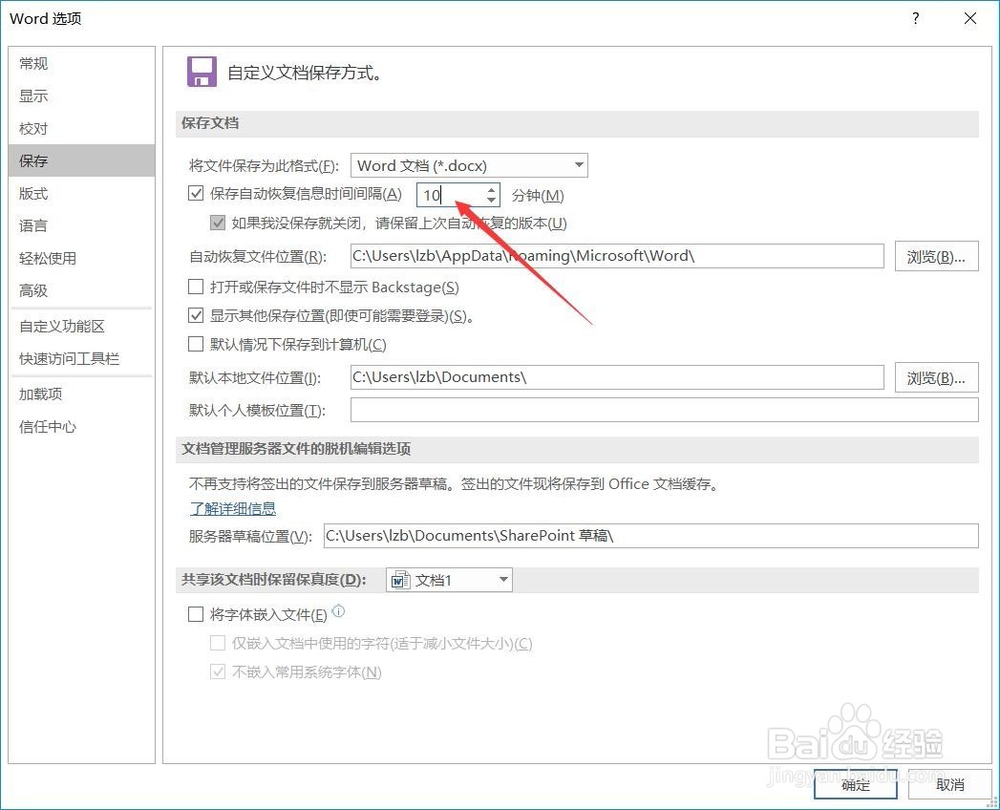
Task: Increase autorecover interval with up arrow
Action: point(491,189)
